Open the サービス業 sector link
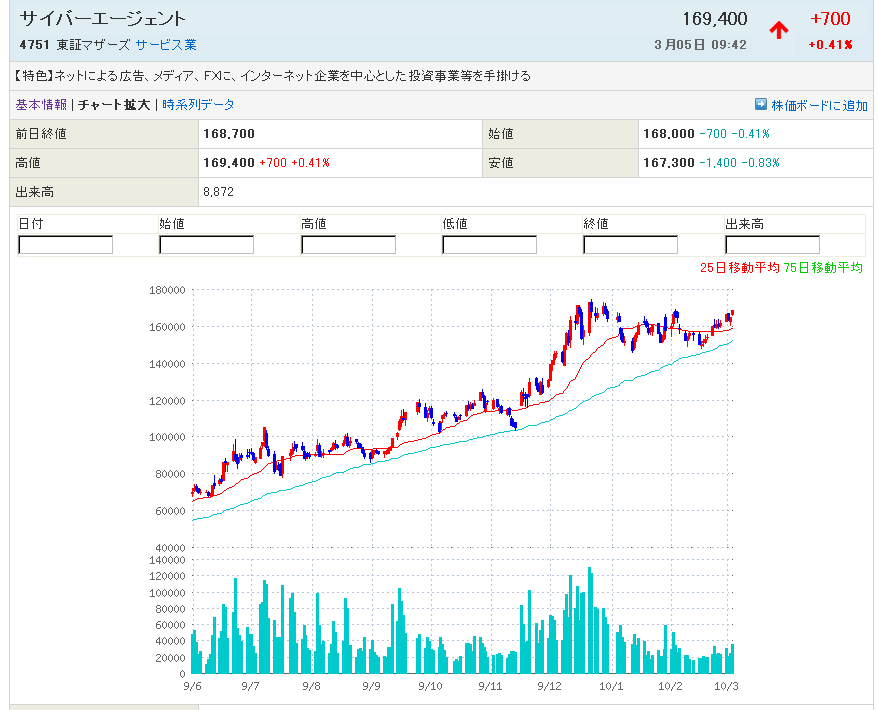 point(166,45)
